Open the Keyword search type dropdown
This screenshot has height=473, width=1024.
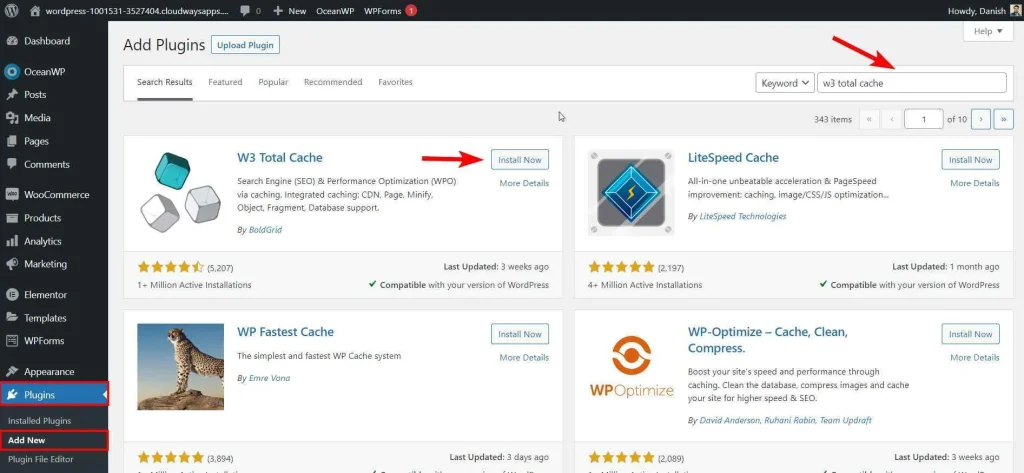(x=785, y=83)
